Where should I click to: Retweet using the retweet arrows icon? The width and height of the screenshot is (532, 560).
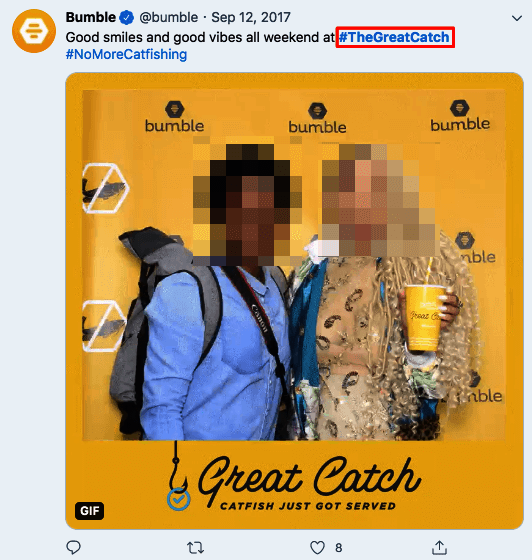pos(195,547)
